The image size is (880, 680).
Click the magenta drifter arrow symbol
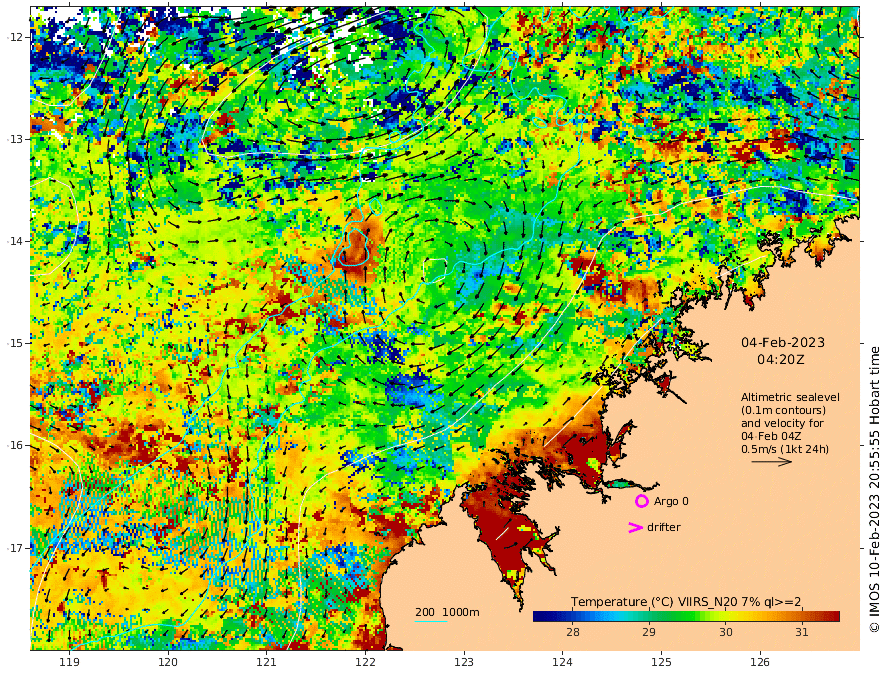635,527
